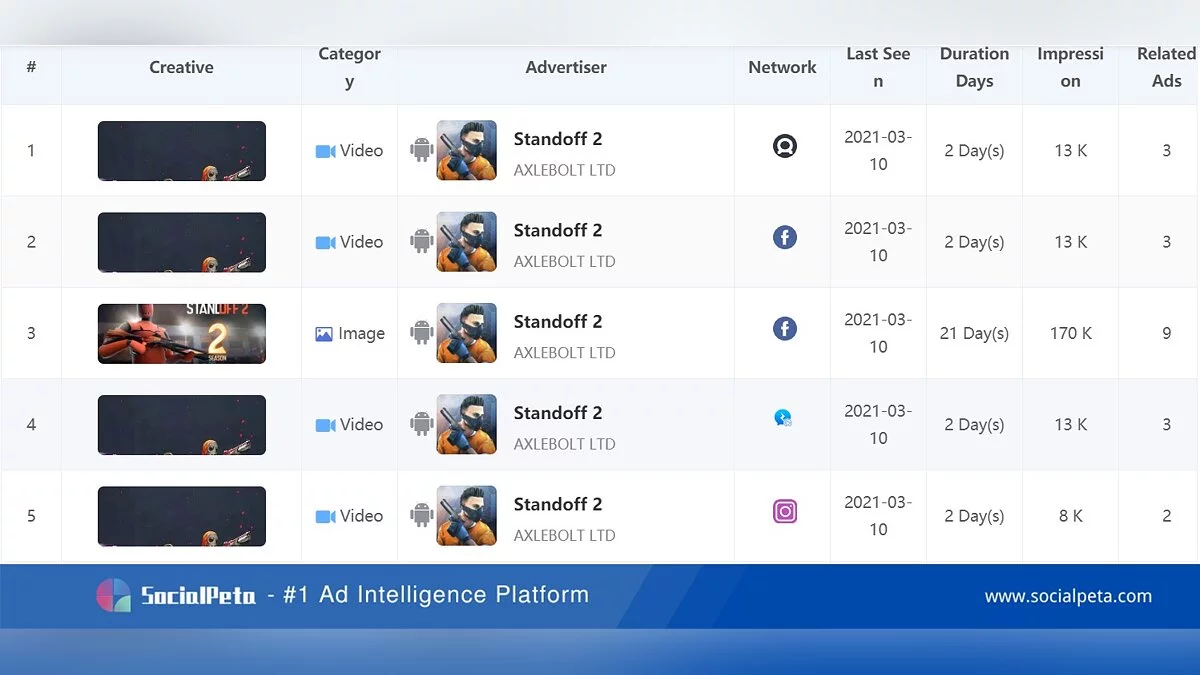The image size is (1200, 675).
Task: Click the video camera icon in row 1
Action: [x=325, y=151]
